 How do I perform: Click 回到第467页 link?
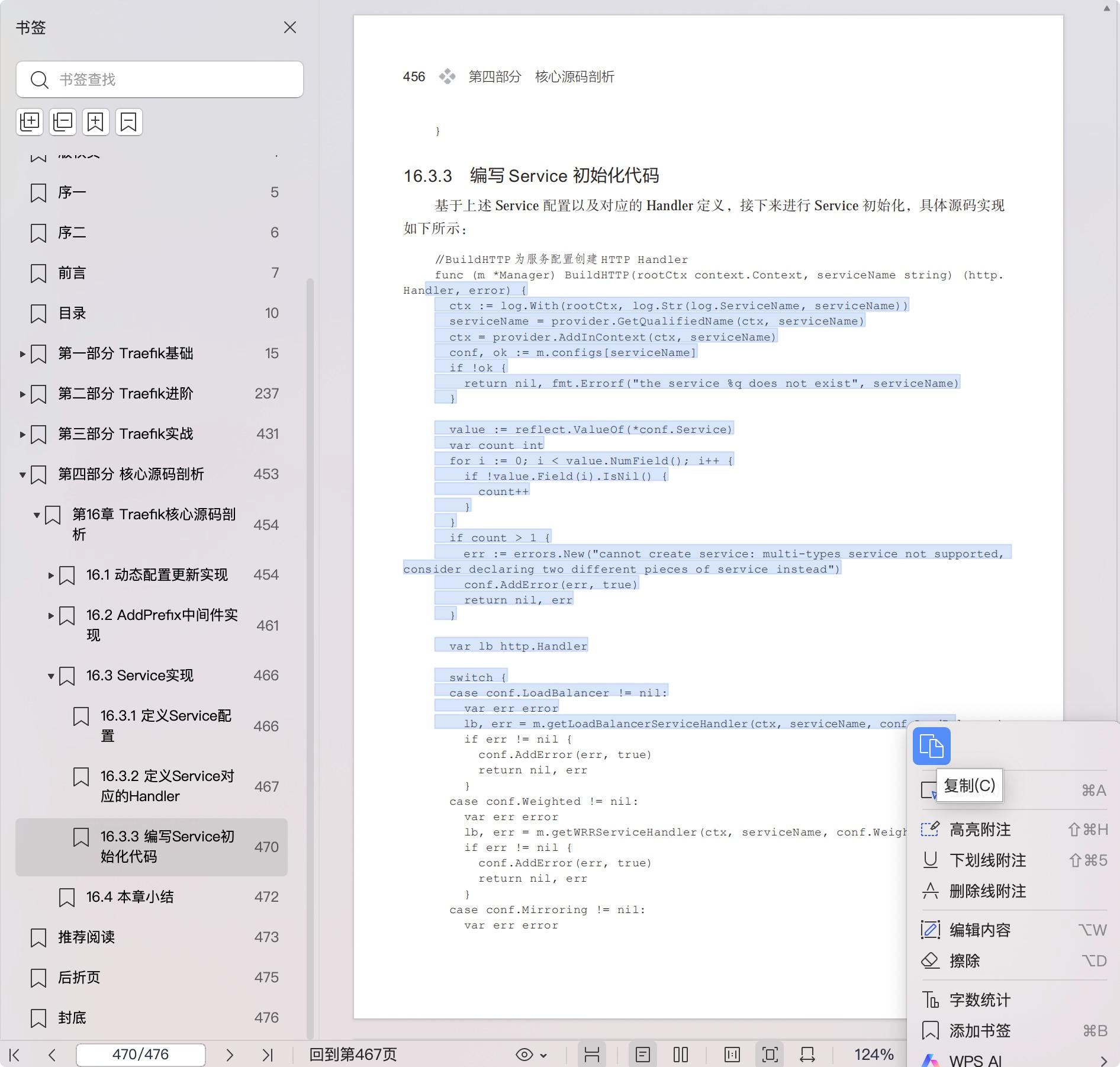353,1055
